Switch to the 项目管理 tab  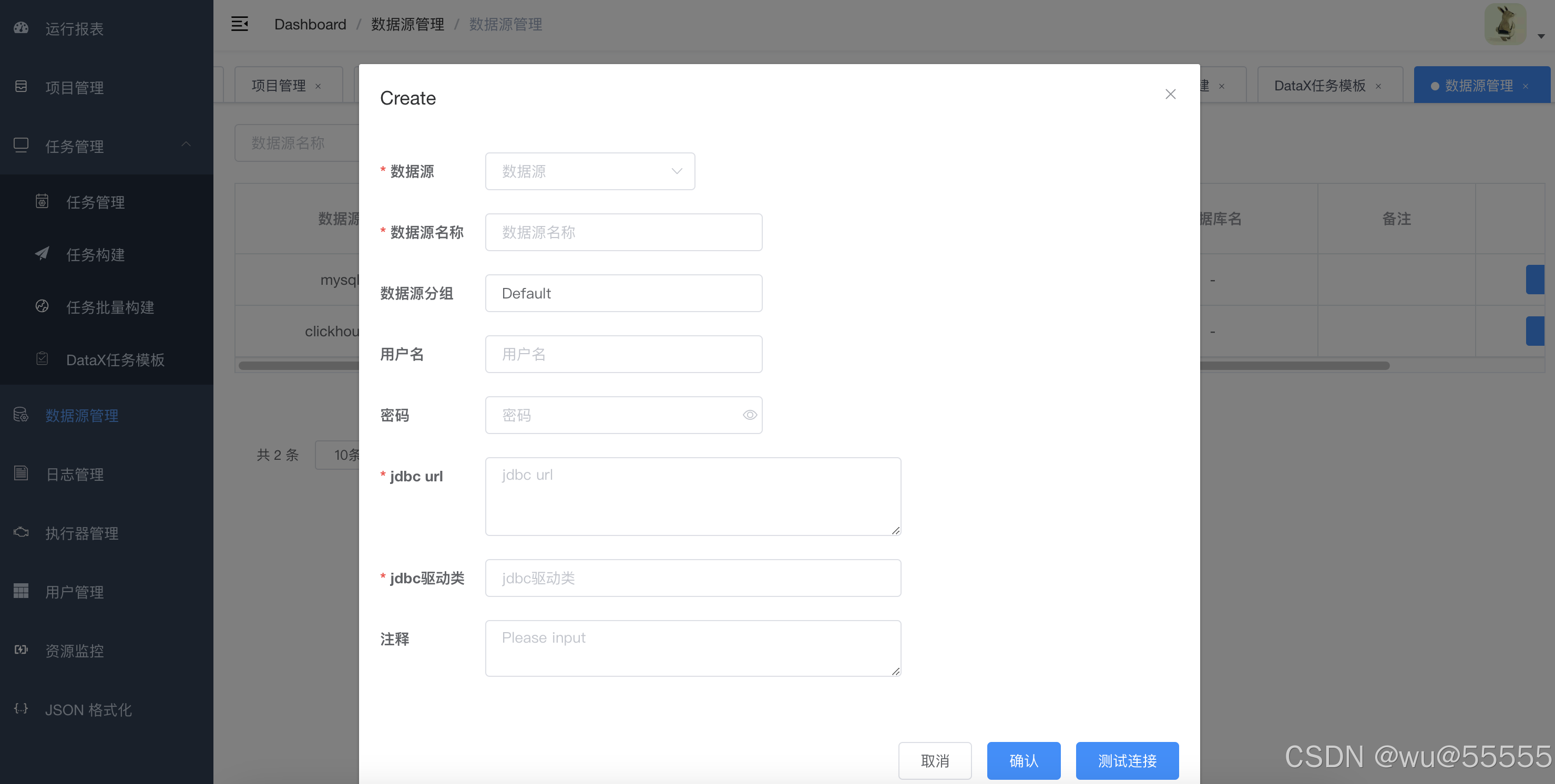pos(278,86)
